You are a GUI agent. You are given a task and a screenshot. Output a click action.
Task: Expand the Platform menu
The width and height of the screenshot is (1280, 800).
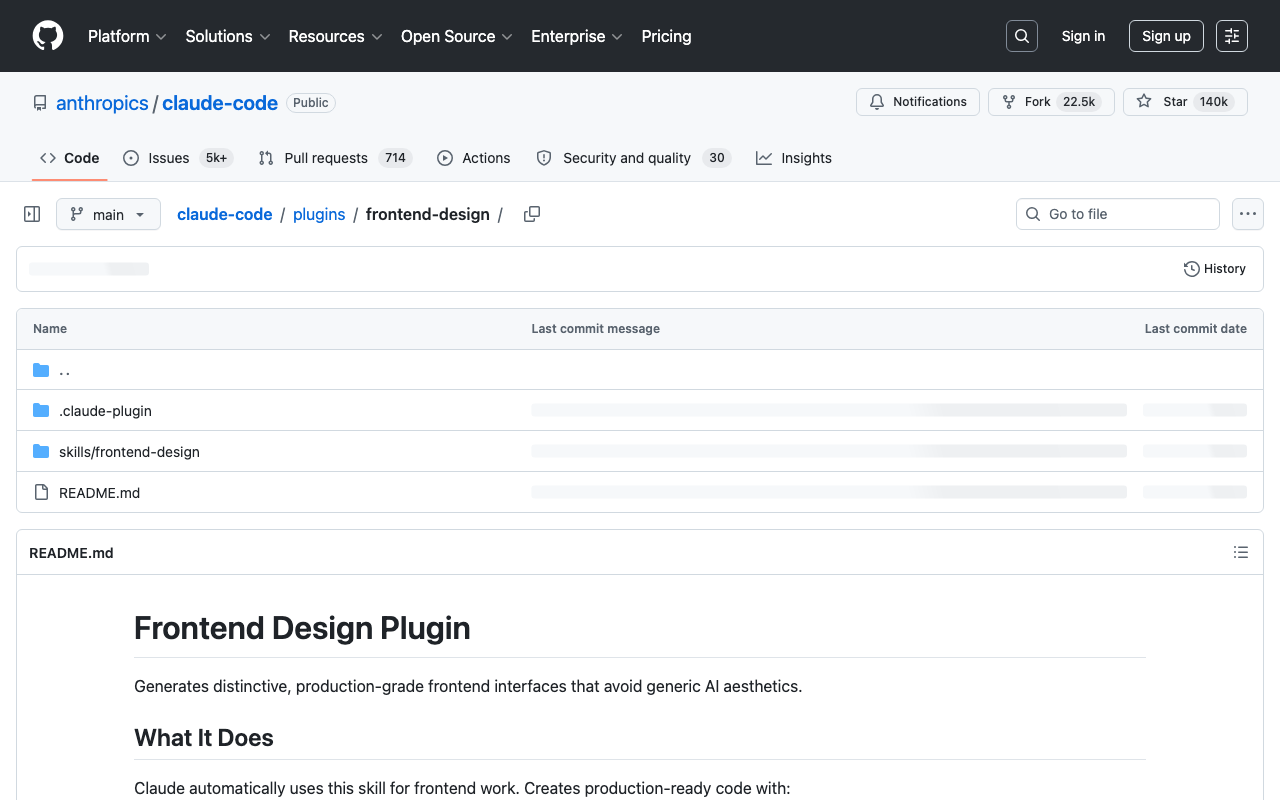pos(127,36)
